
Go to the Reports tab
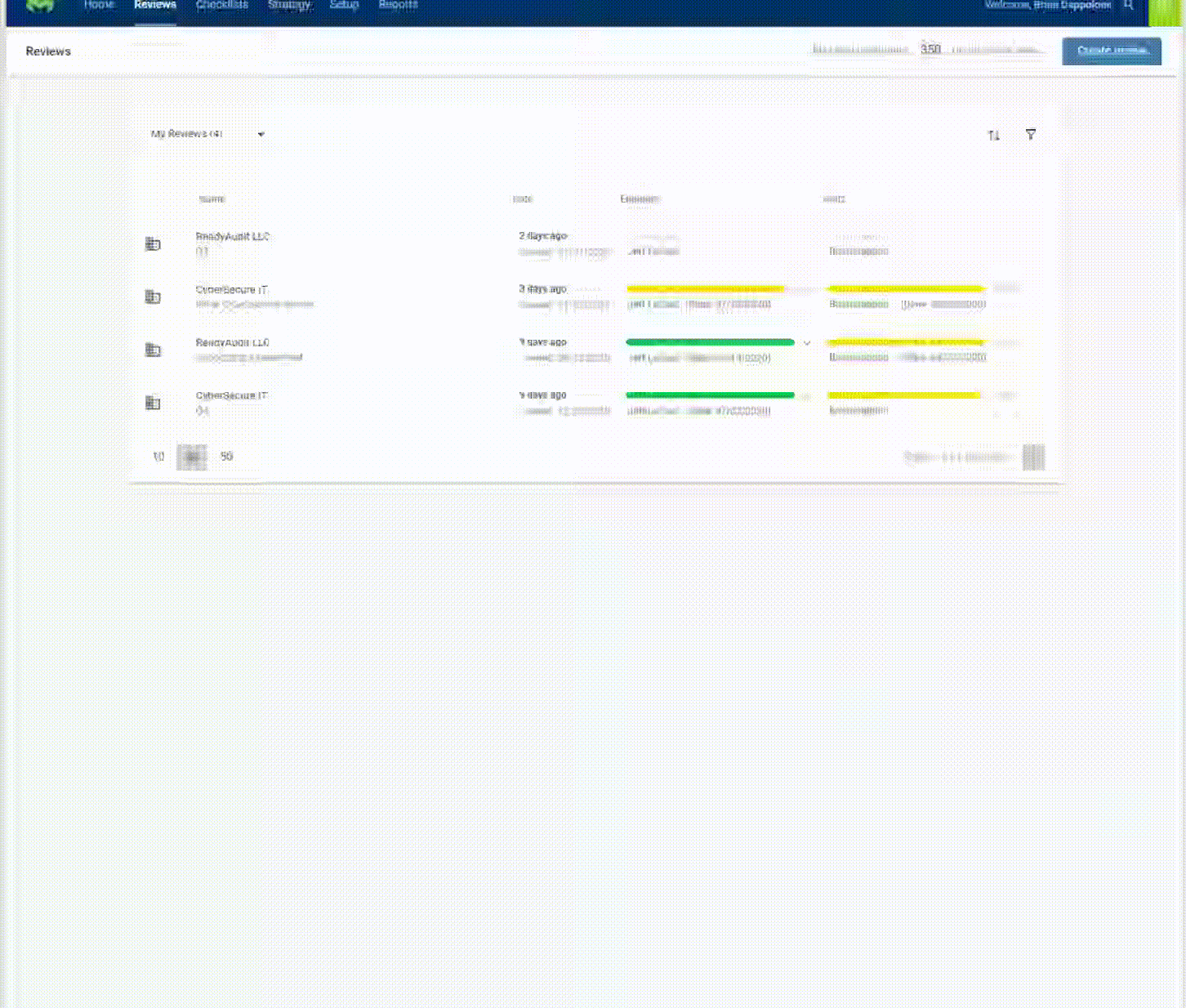point(398,5)
